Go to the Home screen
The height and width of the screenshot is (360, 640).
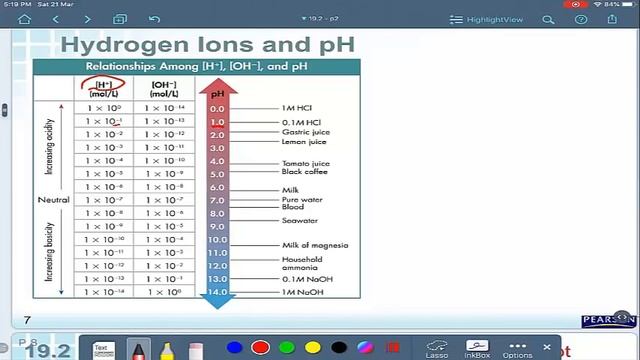(24, 19)
